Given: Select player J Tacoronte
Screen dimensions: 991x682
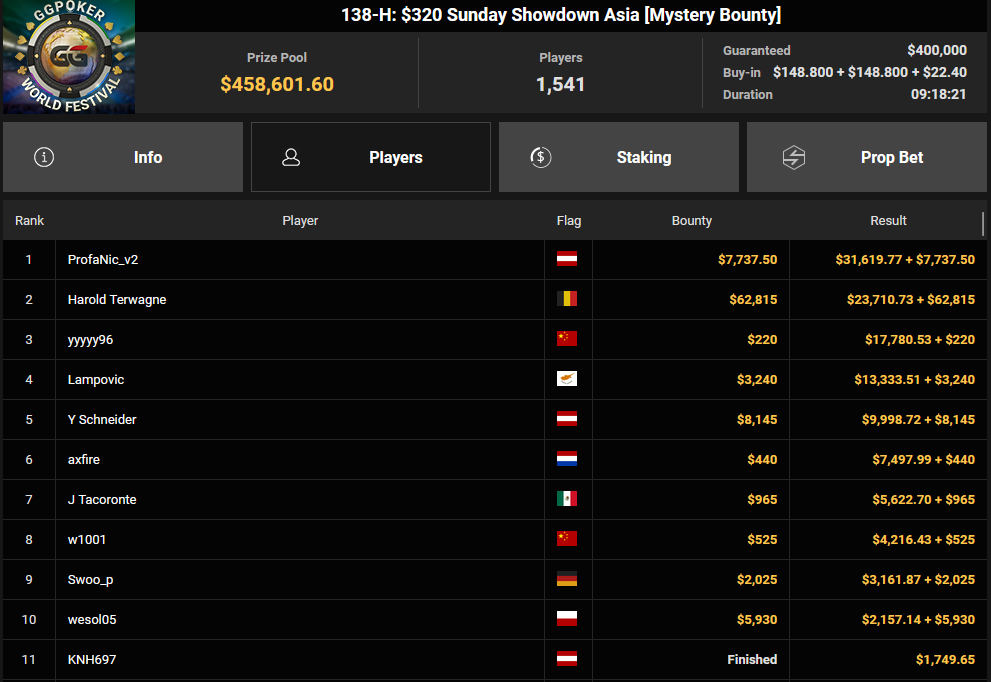Looking at the screenshot, I should click(102, 499).
